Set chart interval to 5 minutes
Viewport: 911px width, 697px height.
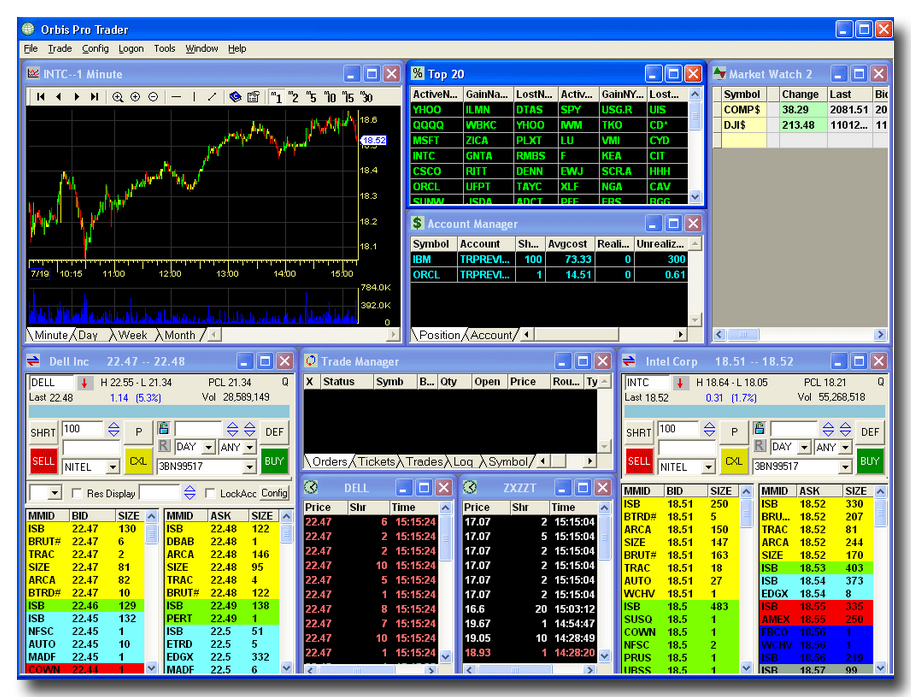pyautogui.click(x=312, y=97)
